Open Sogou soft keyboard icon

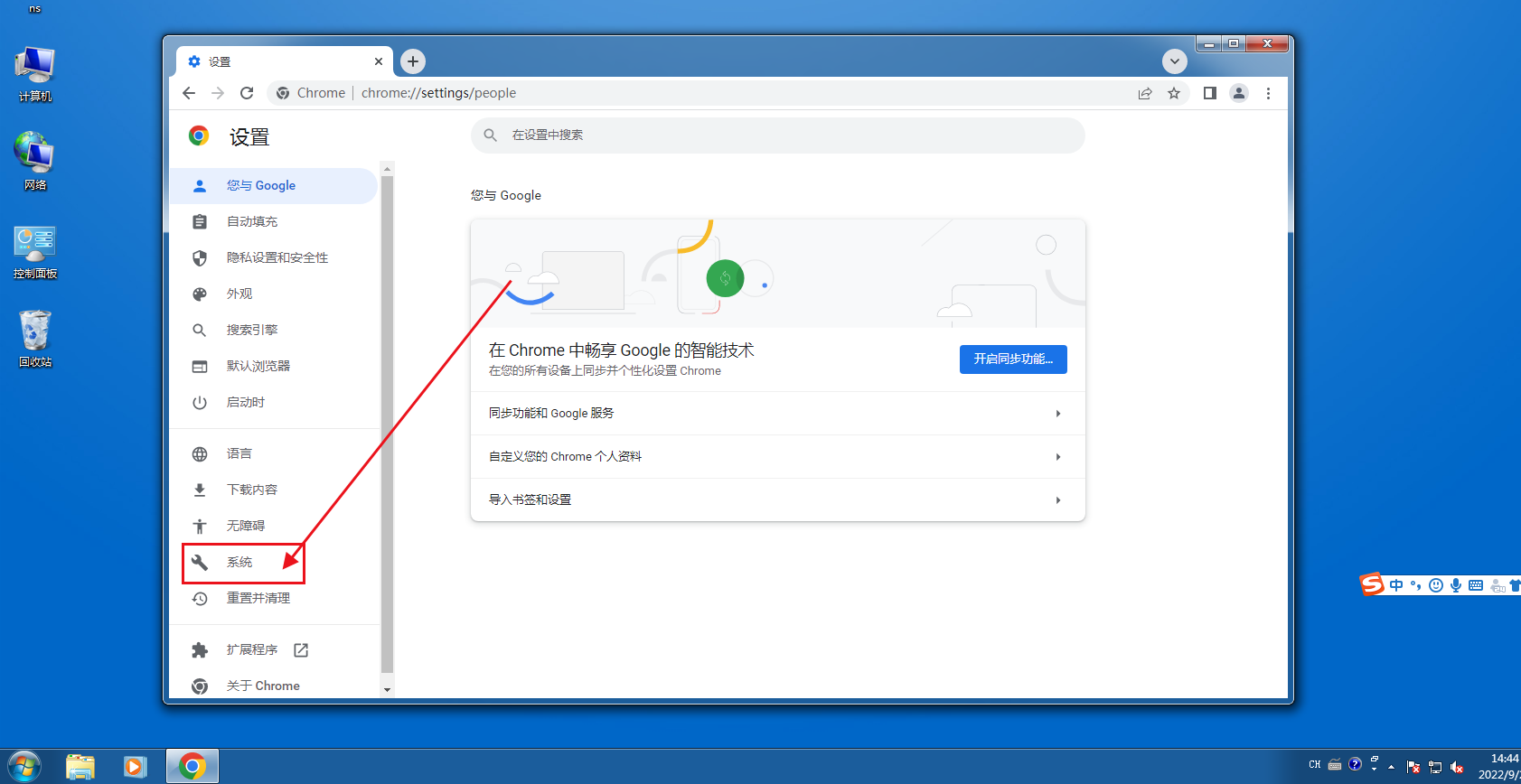click(x=1476, y=585)
